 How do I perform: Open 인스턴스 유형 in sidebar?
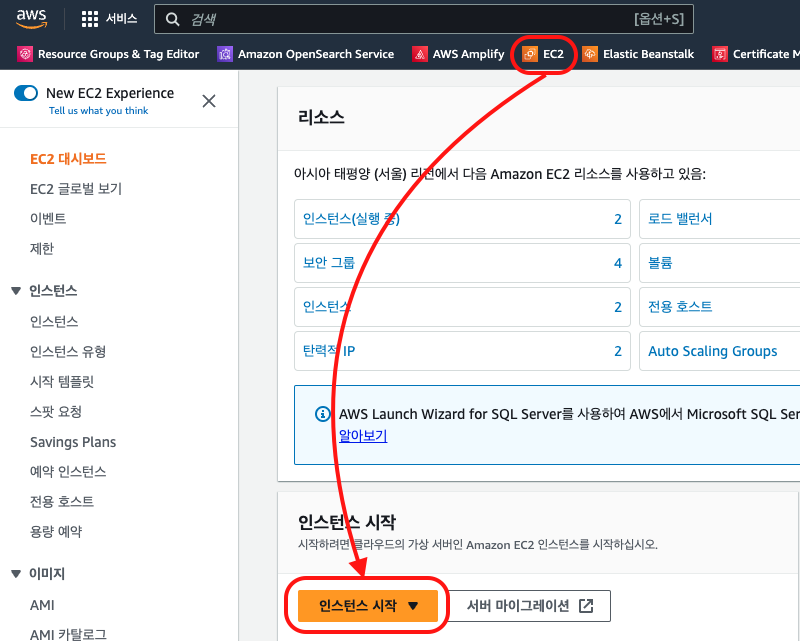coord(68,352)
